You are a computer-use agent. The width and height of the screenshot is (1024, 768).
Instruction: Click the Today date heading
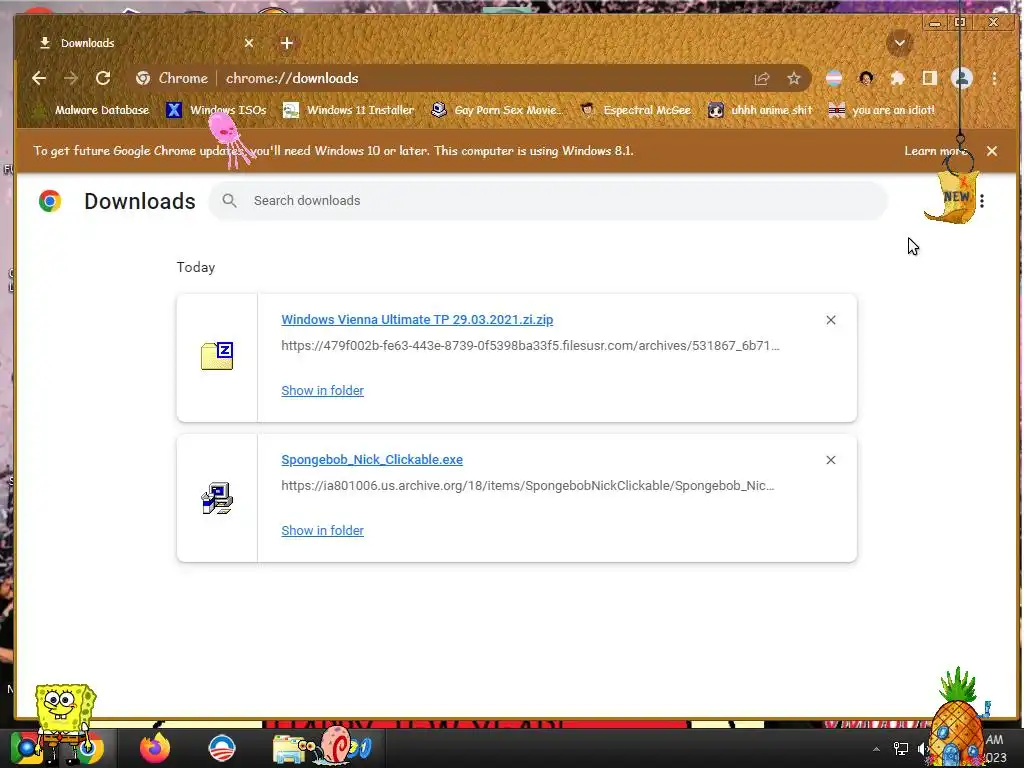point(196,268)
